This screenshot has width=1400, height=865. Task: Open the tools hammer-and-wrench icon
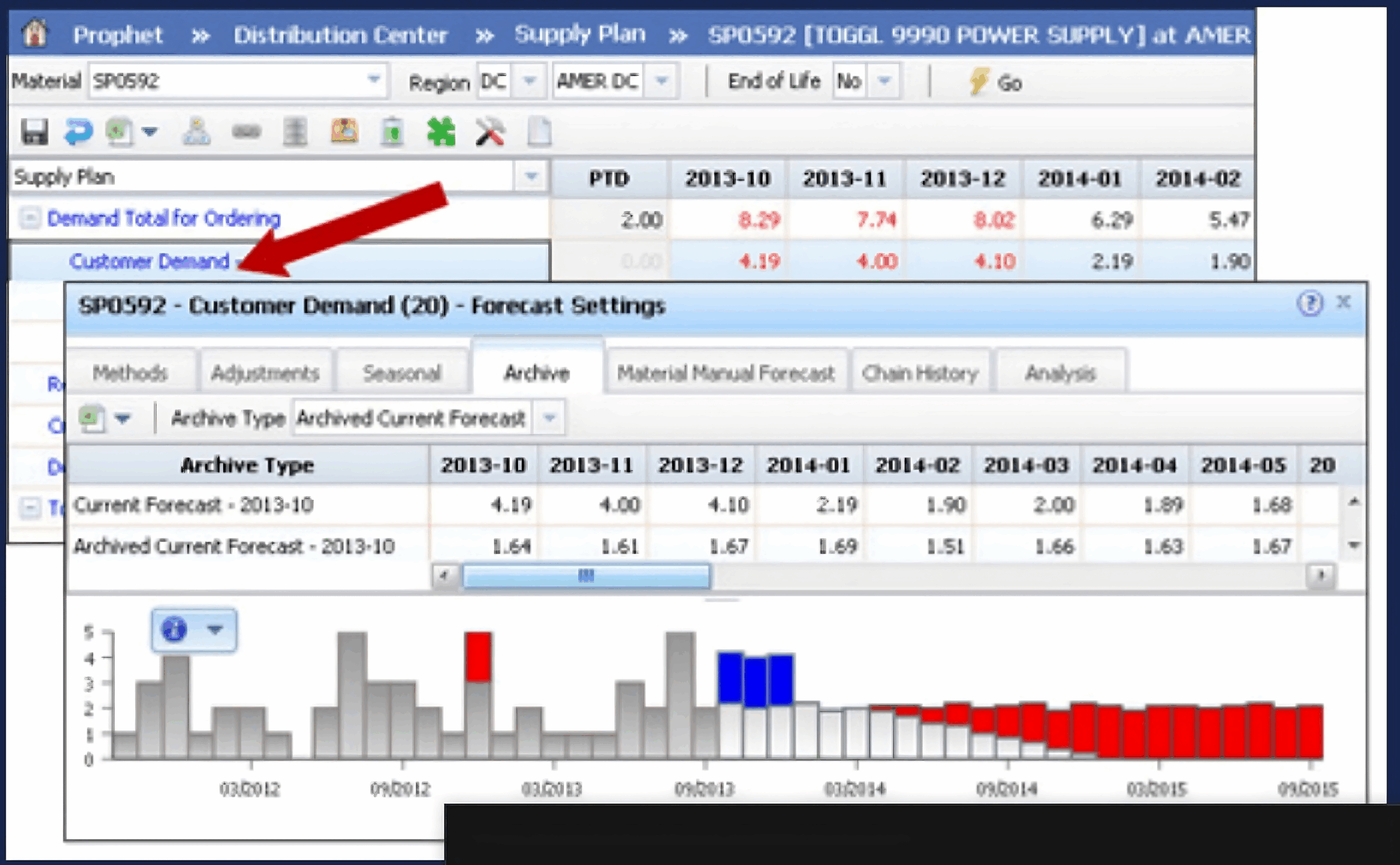coord(489,132)
